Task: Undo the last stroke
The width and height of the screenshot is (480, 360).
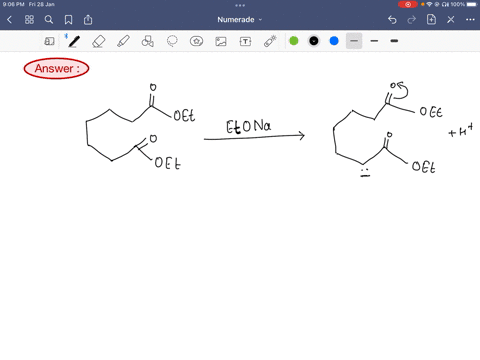Action: 392,20
